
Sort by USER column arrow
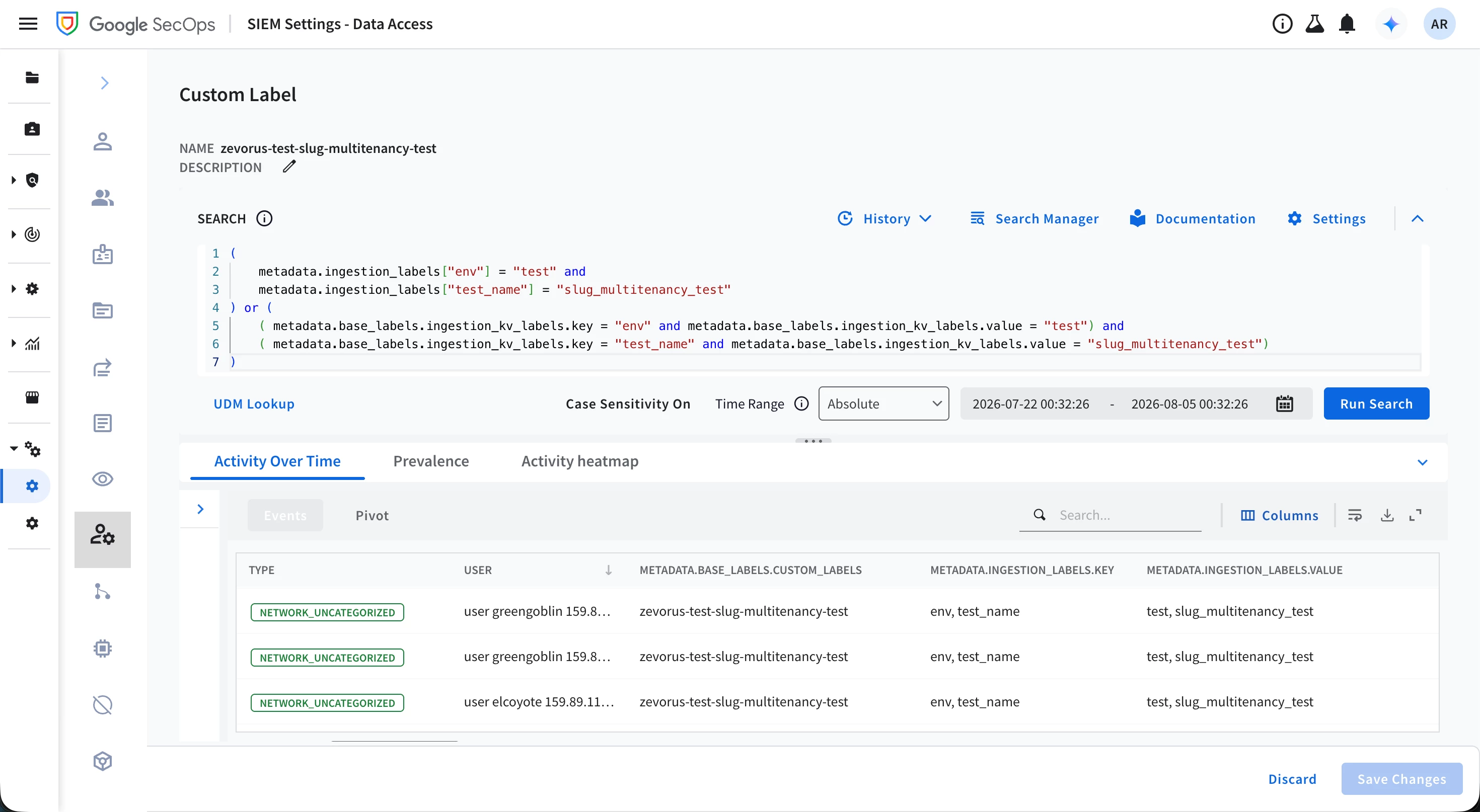click(609, 570)
